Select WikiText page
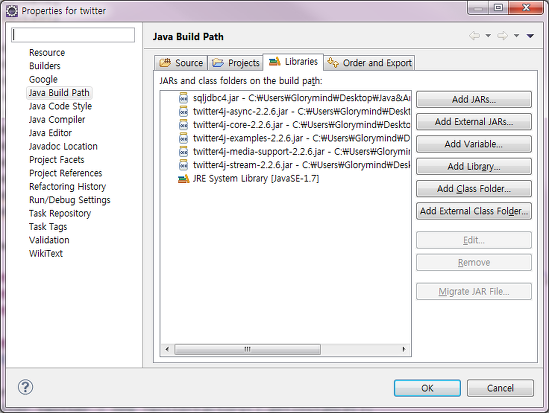The width and height of the screenshot is (549, 413). (x=46, y=253)
